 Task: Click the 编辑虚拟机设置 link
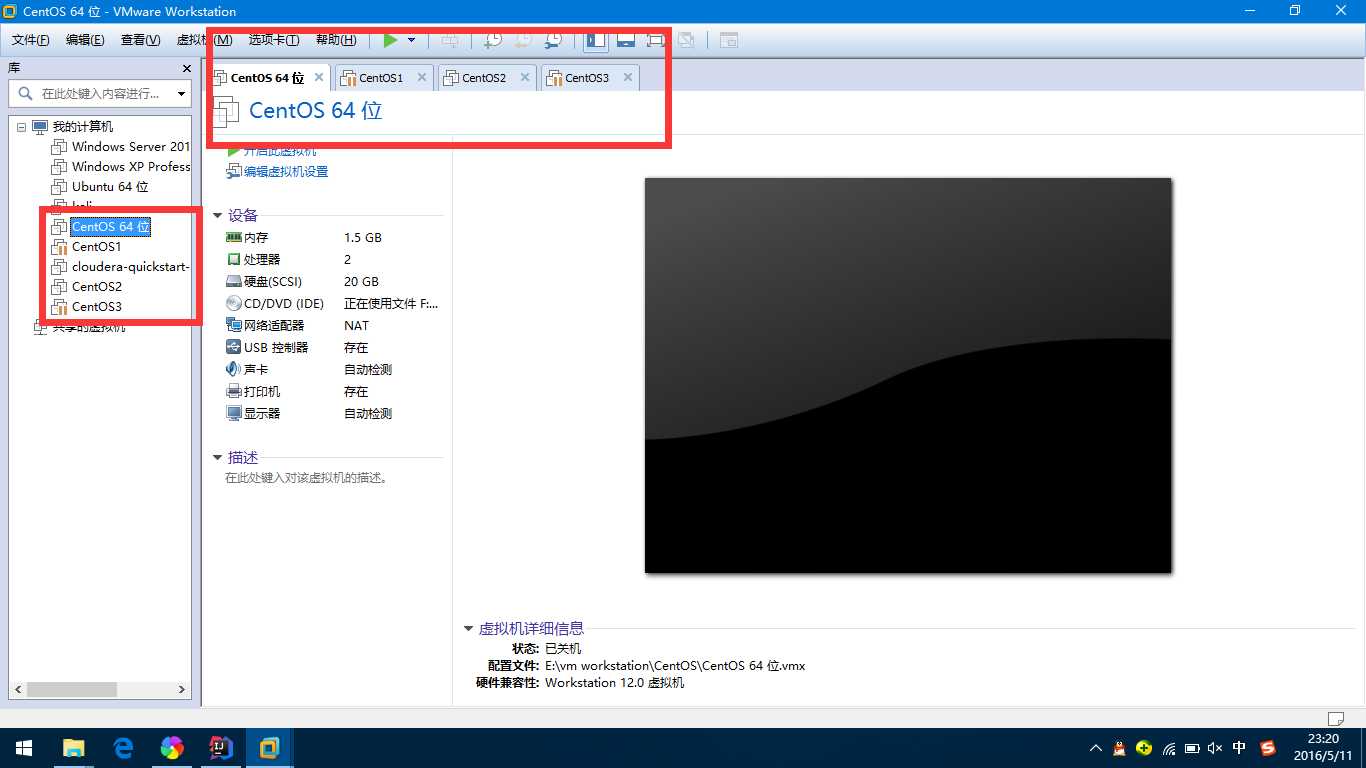pyautogui.click(x=286, y=172)
